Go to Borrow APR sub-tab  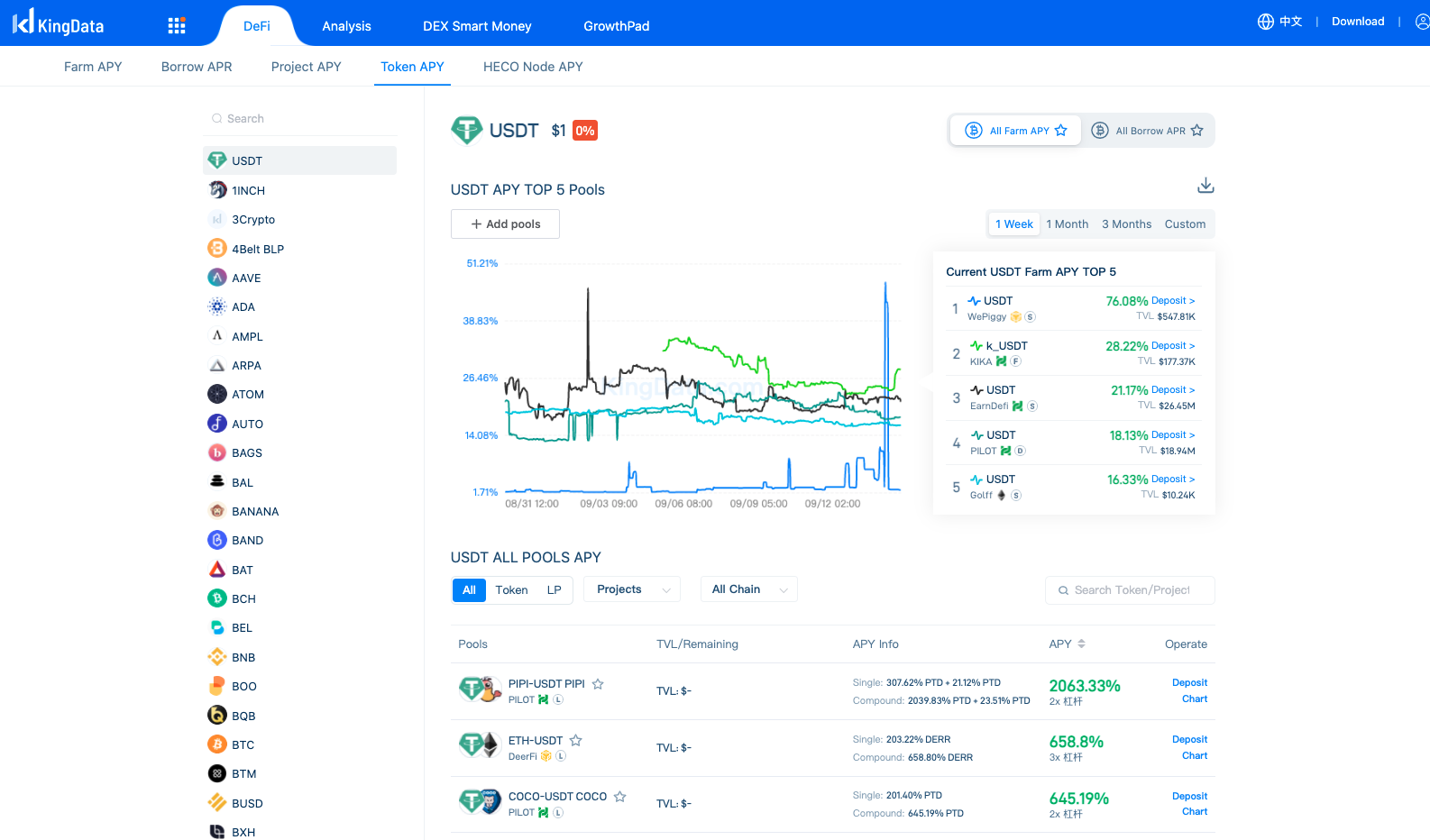tap(197, 67)
